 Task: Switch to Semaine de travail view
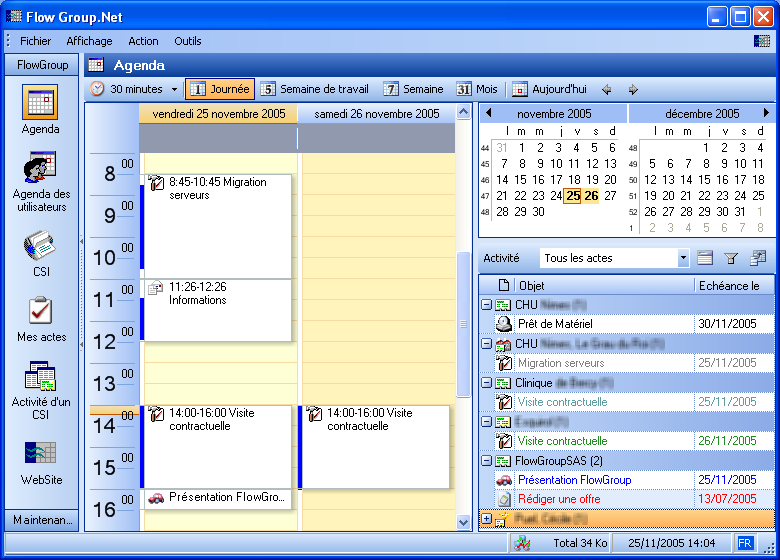coord(311,89)
